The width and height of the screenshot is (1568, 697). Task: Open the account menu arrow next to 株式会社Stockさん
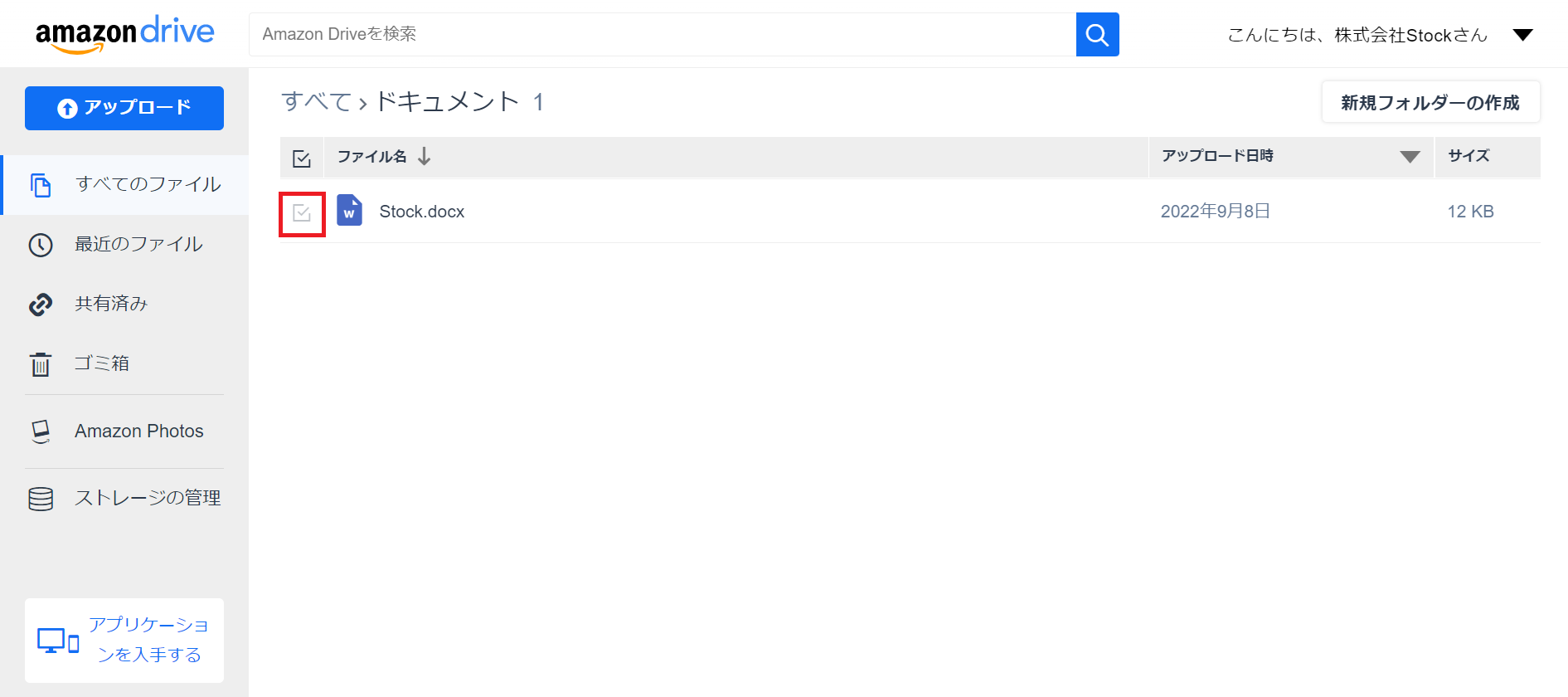(1524, 34)
